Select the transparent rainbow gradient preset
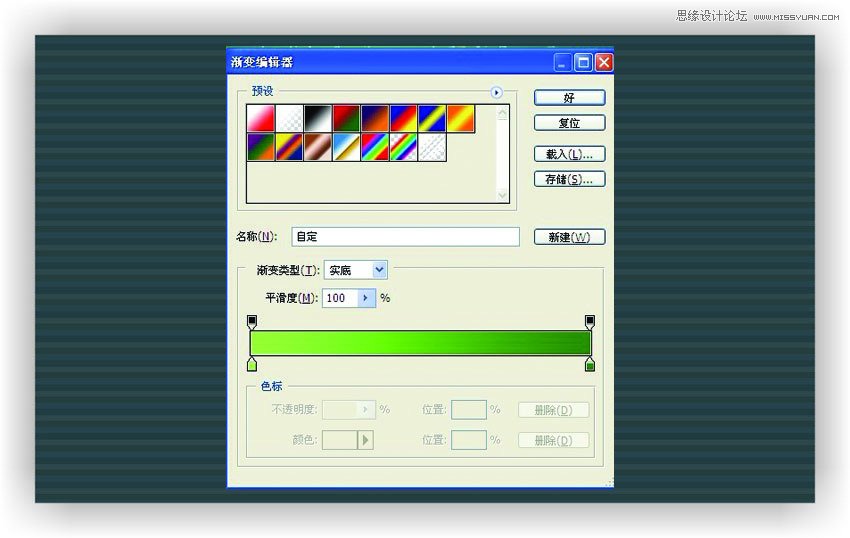 click(x=404, y=147)
